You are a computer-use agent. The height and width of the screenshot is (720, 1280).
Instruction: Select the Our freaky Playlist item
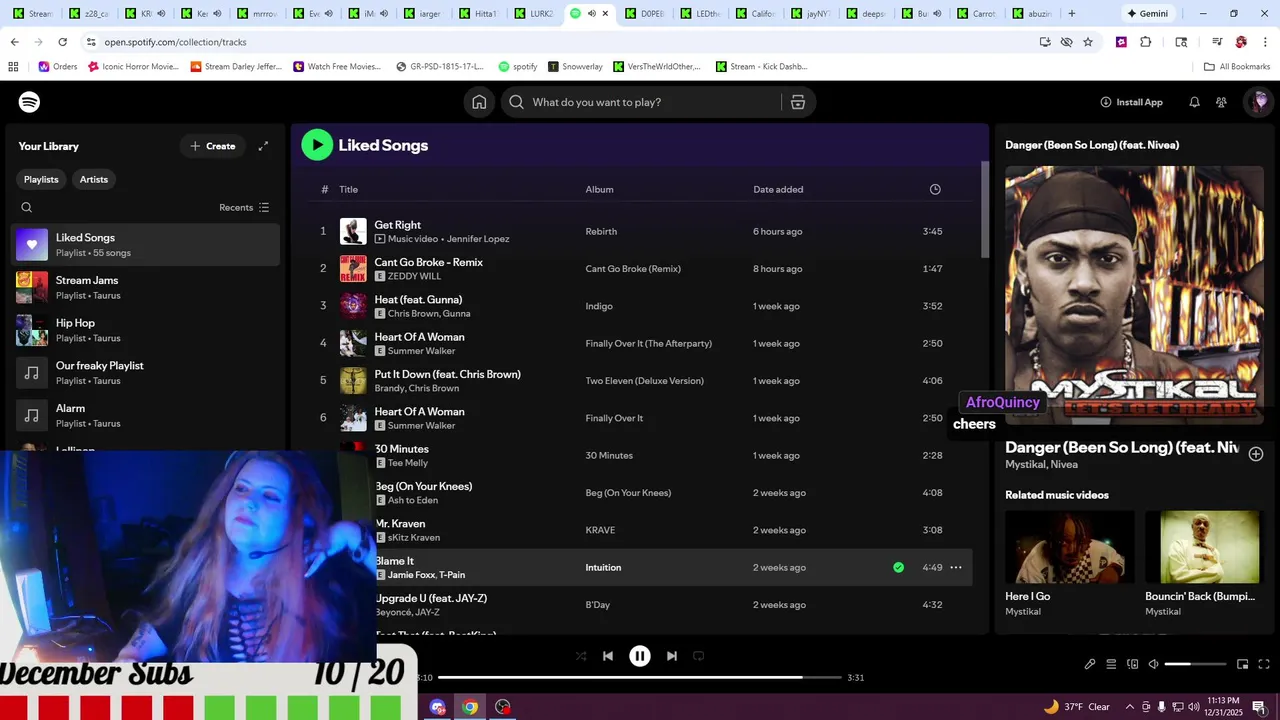[146, 373]
